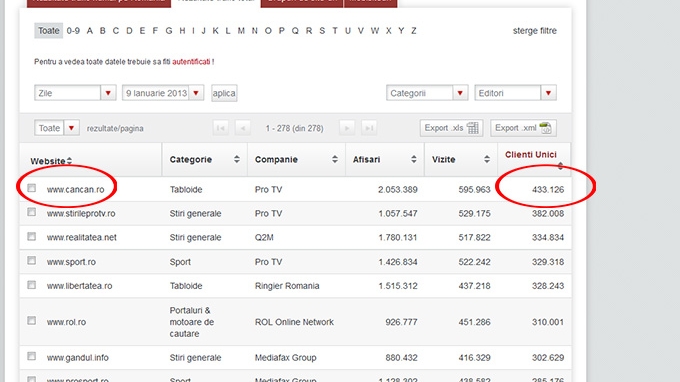Open www.gandul.info website link
This screenshot has width=680, height=382.
coord(78,358)
